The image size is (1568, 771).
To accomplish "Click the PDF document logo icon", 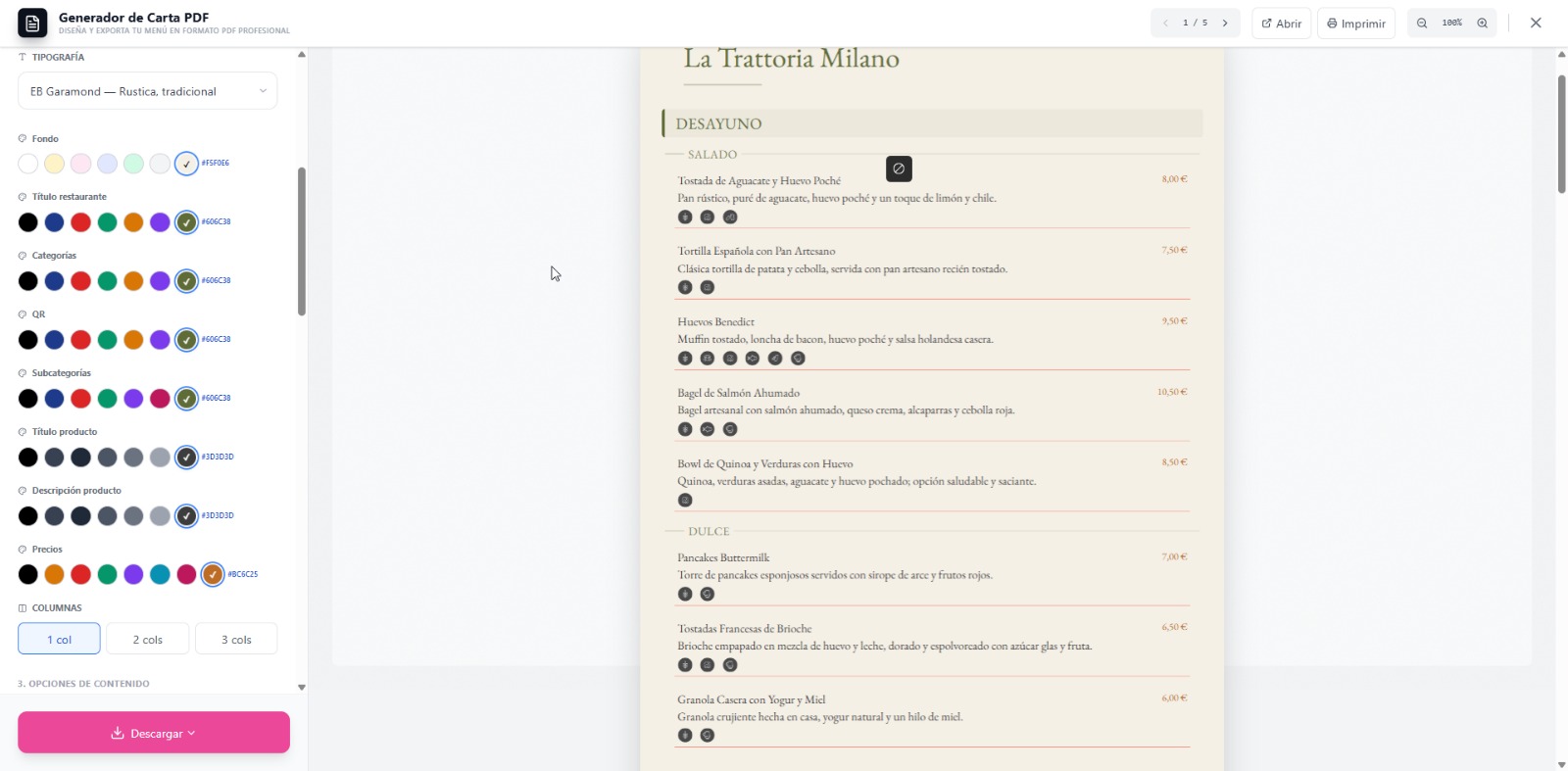I will point(32,24).
